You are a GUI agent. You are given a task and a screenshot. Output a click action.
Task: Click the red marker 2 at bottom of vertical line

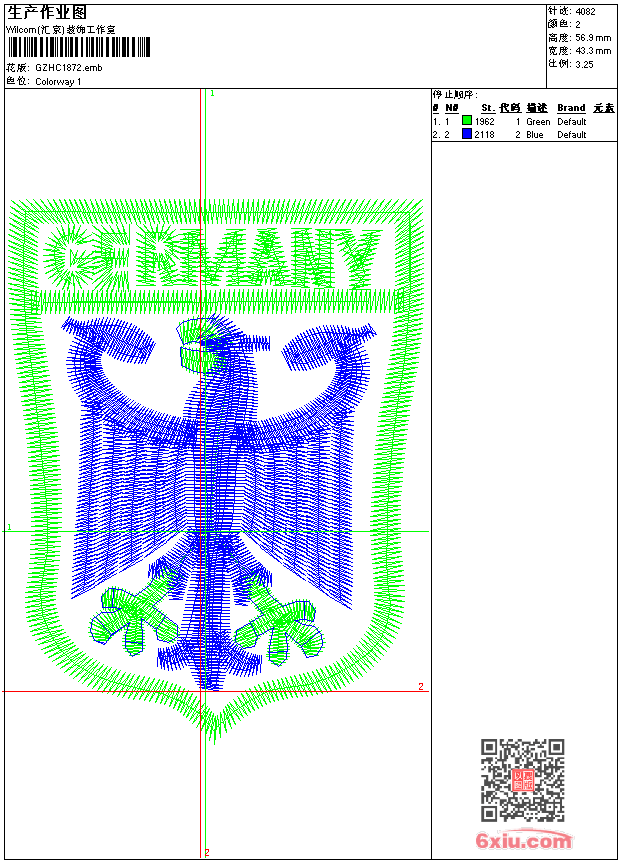coord(207,853)
